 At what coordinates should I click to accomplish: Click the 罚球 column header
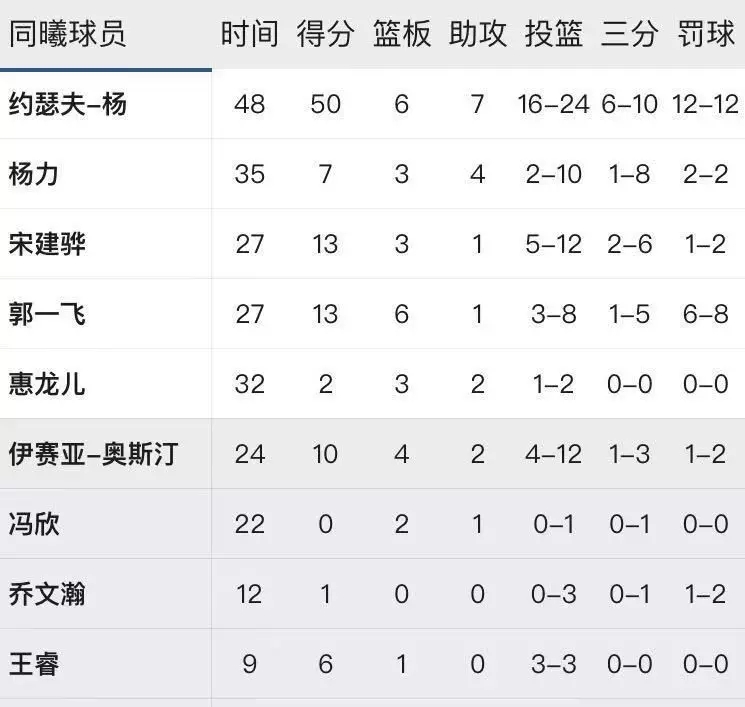[706, 34]
